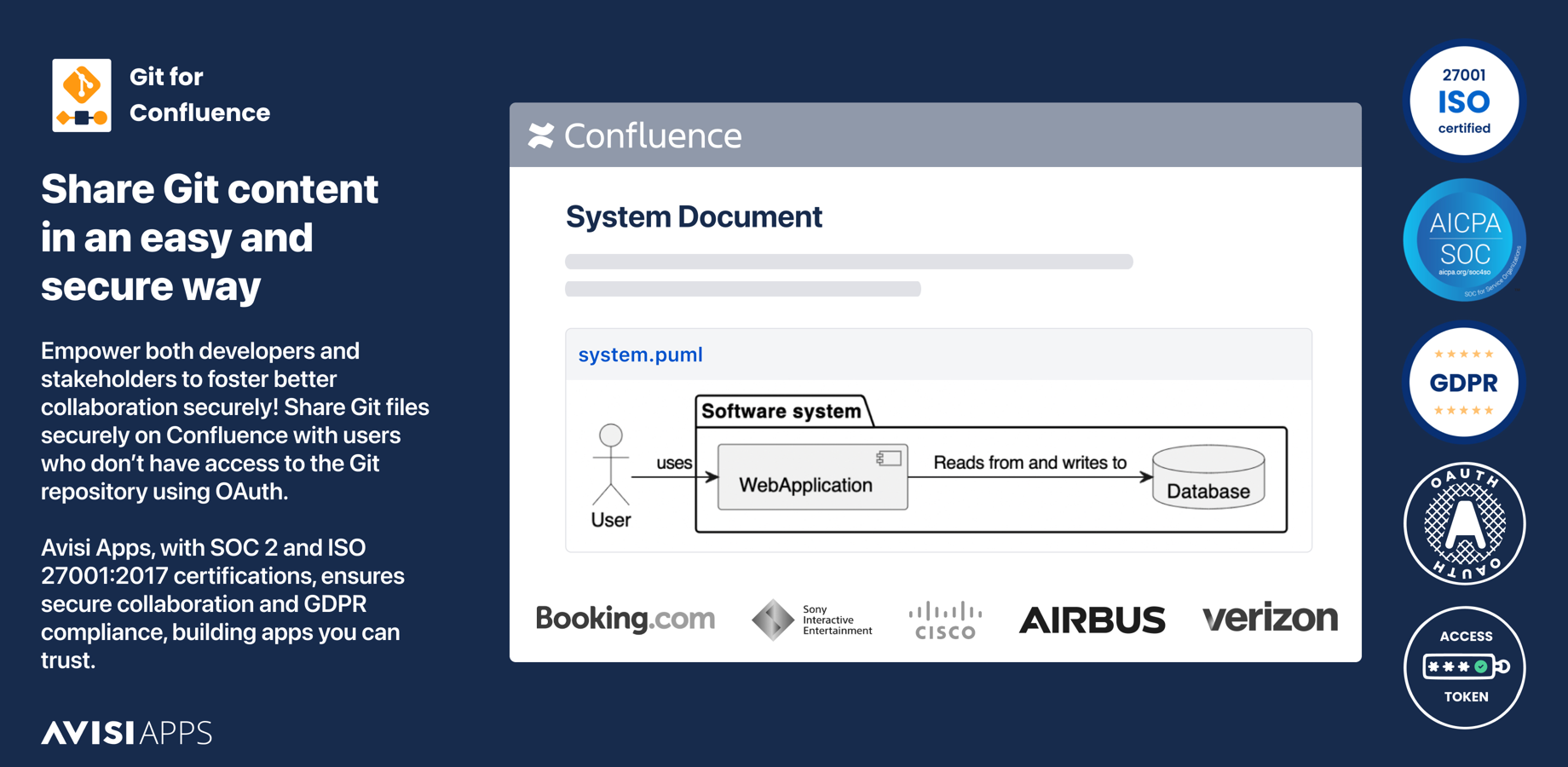
Task: Click the Access Token badge
Action: [x=1464, y=666]
